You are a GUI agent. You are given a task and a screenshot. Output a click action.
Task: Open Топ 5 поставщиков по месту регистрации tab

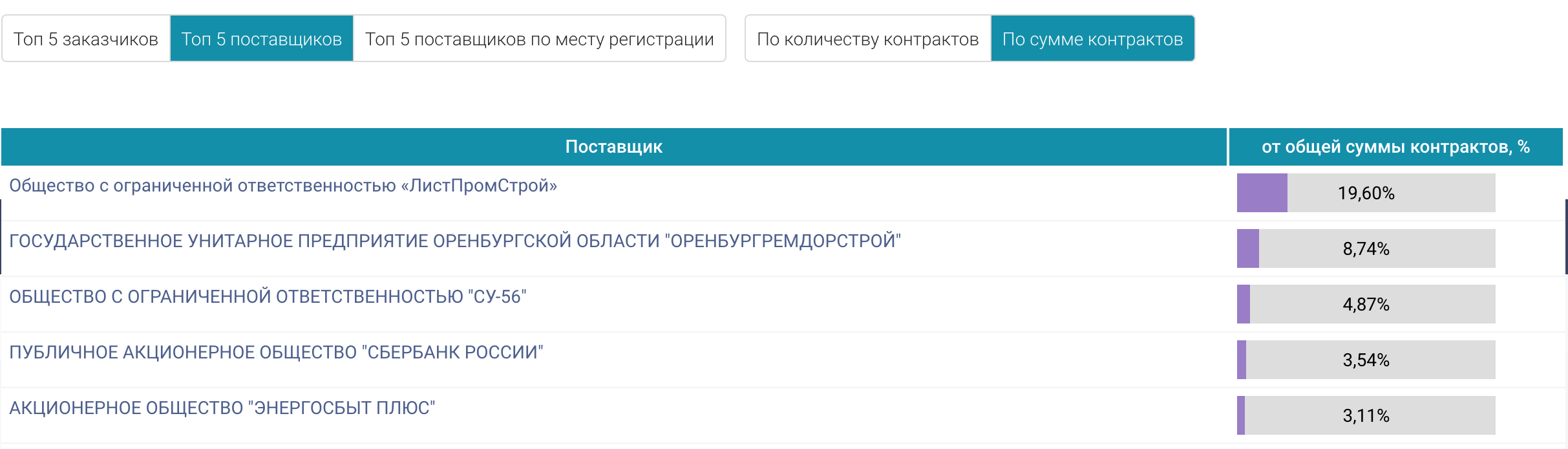click(539, 39)
